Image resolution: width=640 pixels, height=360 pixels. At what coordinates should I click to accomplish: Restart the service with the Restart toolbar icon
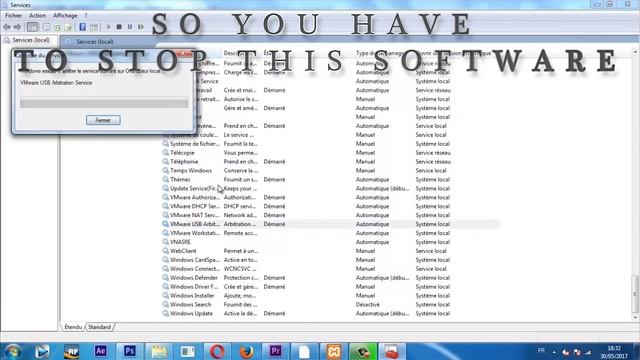(x=141, y=27)
